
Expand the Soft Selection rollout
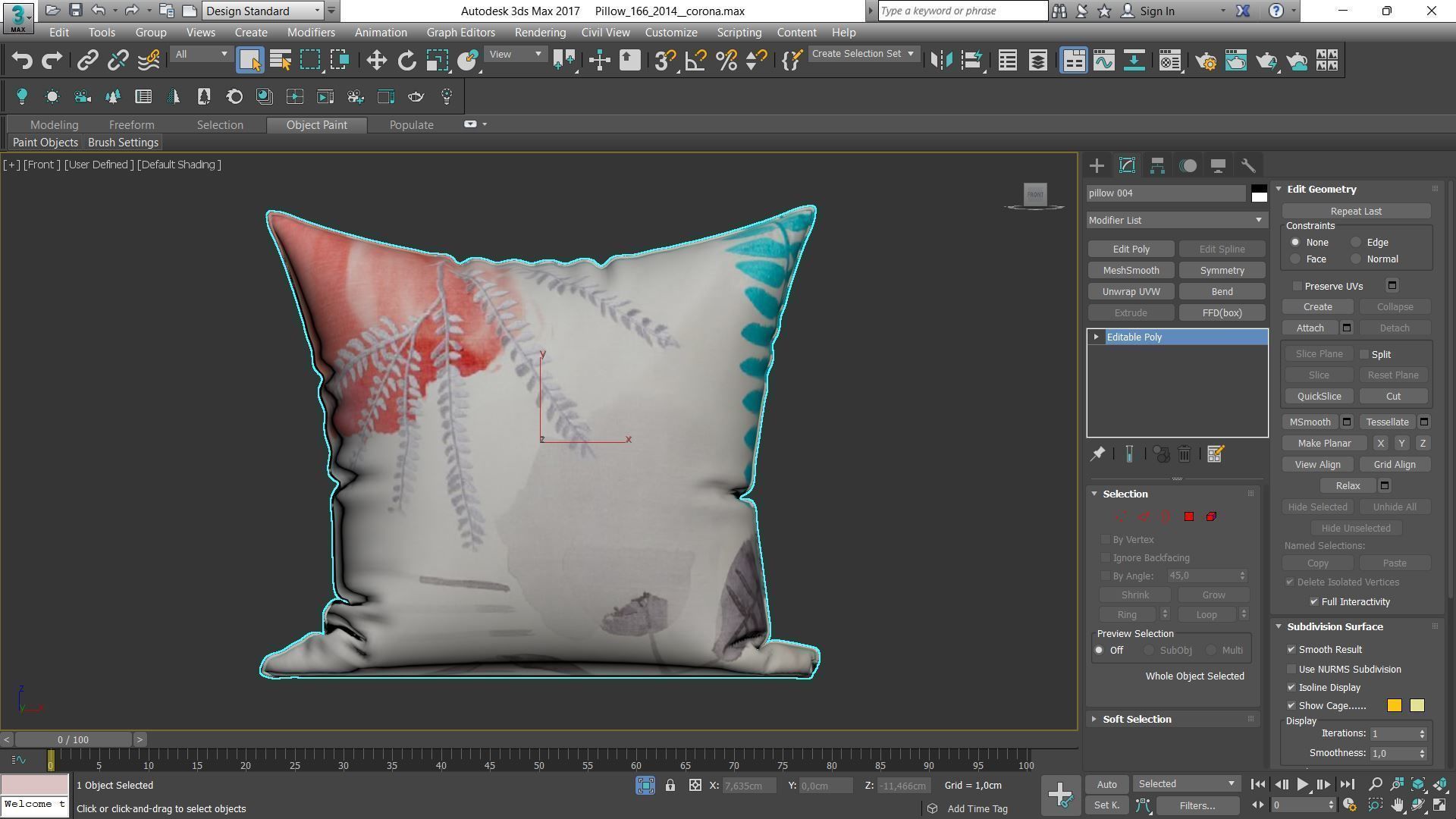pos(1137,720)
